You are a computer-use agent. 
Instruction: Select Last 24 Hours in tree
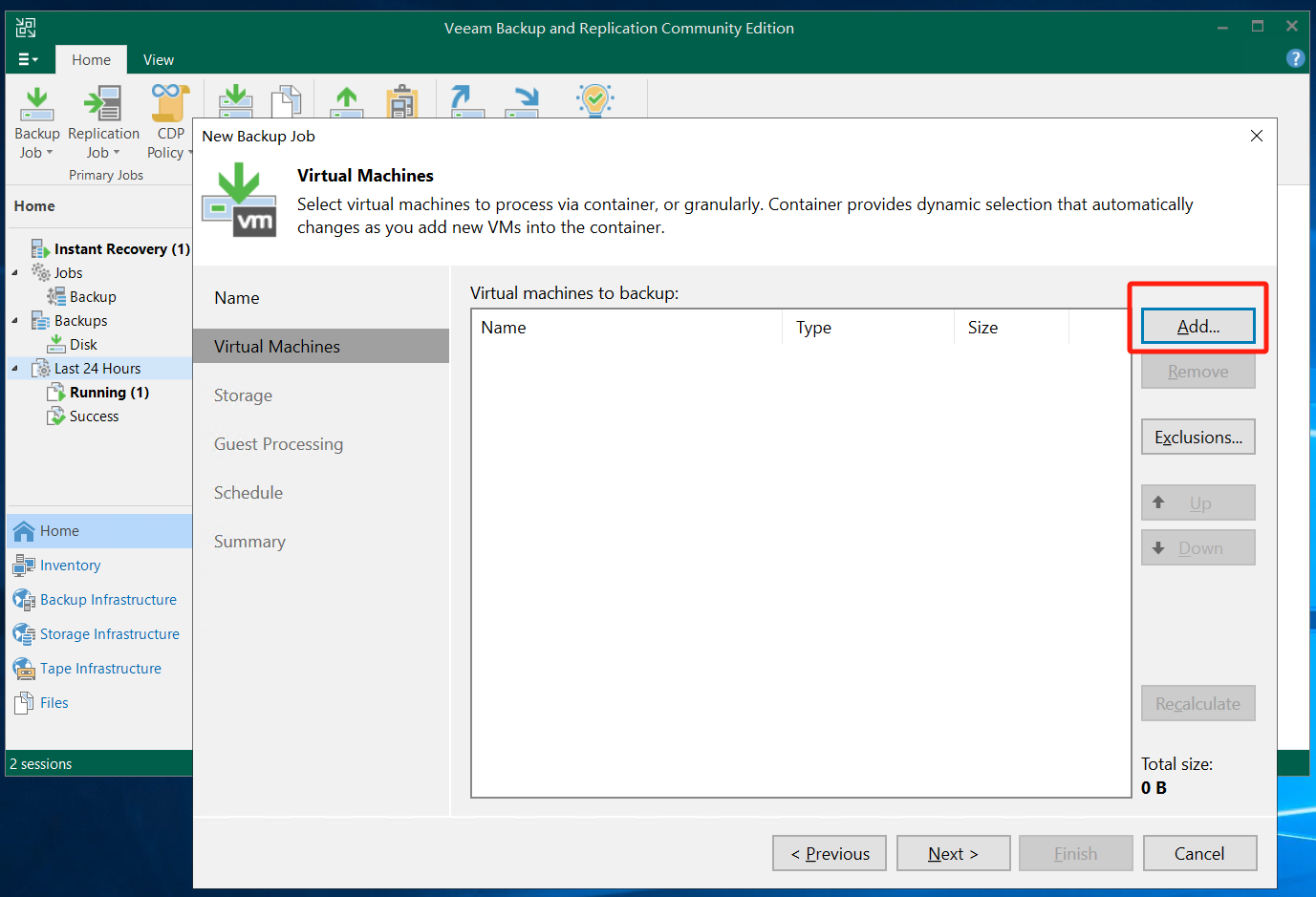(97, 368)
